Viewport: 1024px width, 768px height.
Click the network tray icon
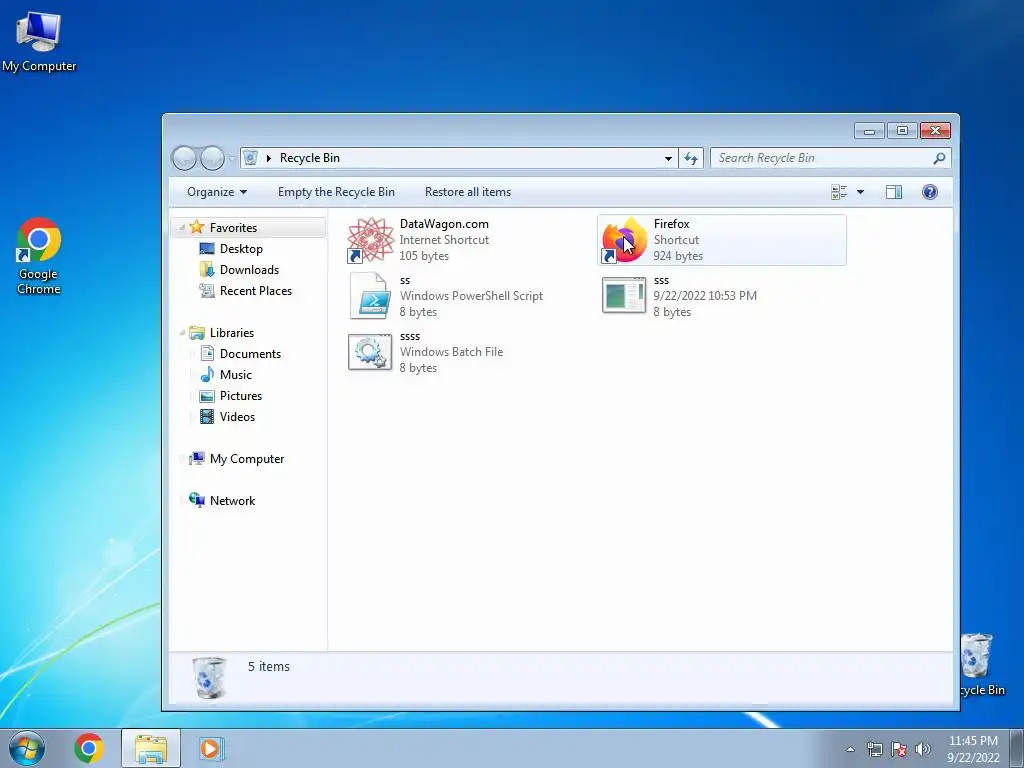click(874, 749)
